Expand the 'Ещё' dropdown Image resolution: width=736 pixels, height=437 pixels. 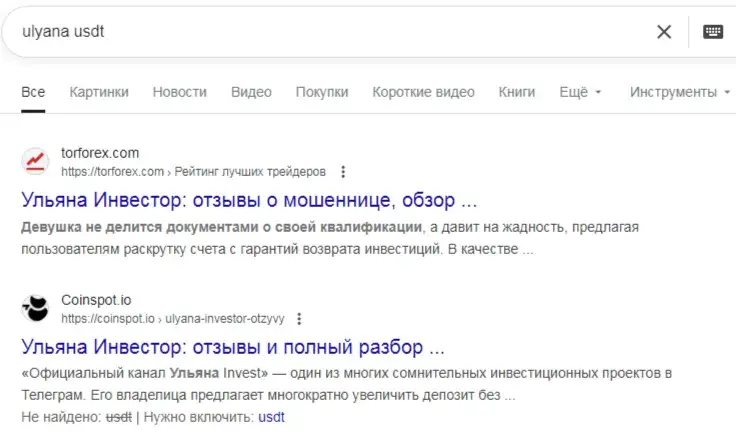(580, 92)
